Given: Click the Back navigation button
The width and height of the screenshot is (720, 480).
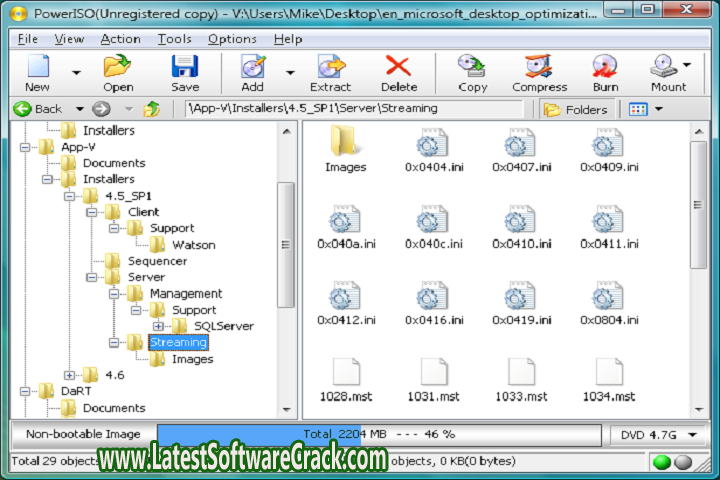Looking at the screenshot, I should [38, 109].
